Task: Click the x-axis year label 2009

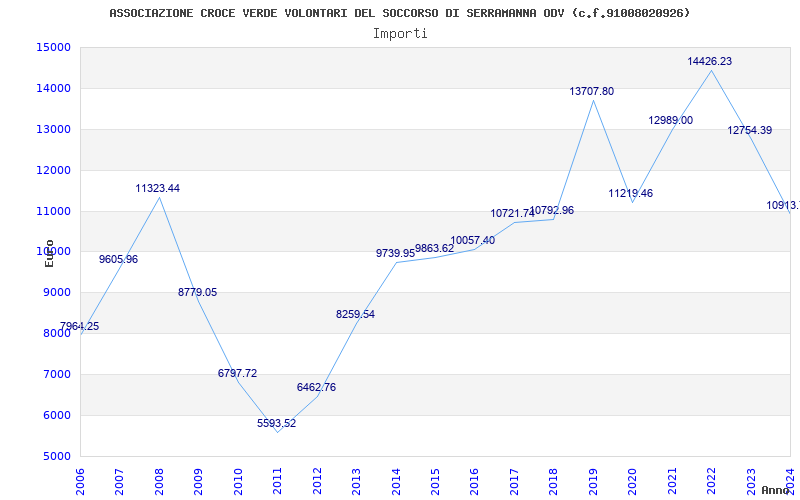Action: tap(198, 481)
